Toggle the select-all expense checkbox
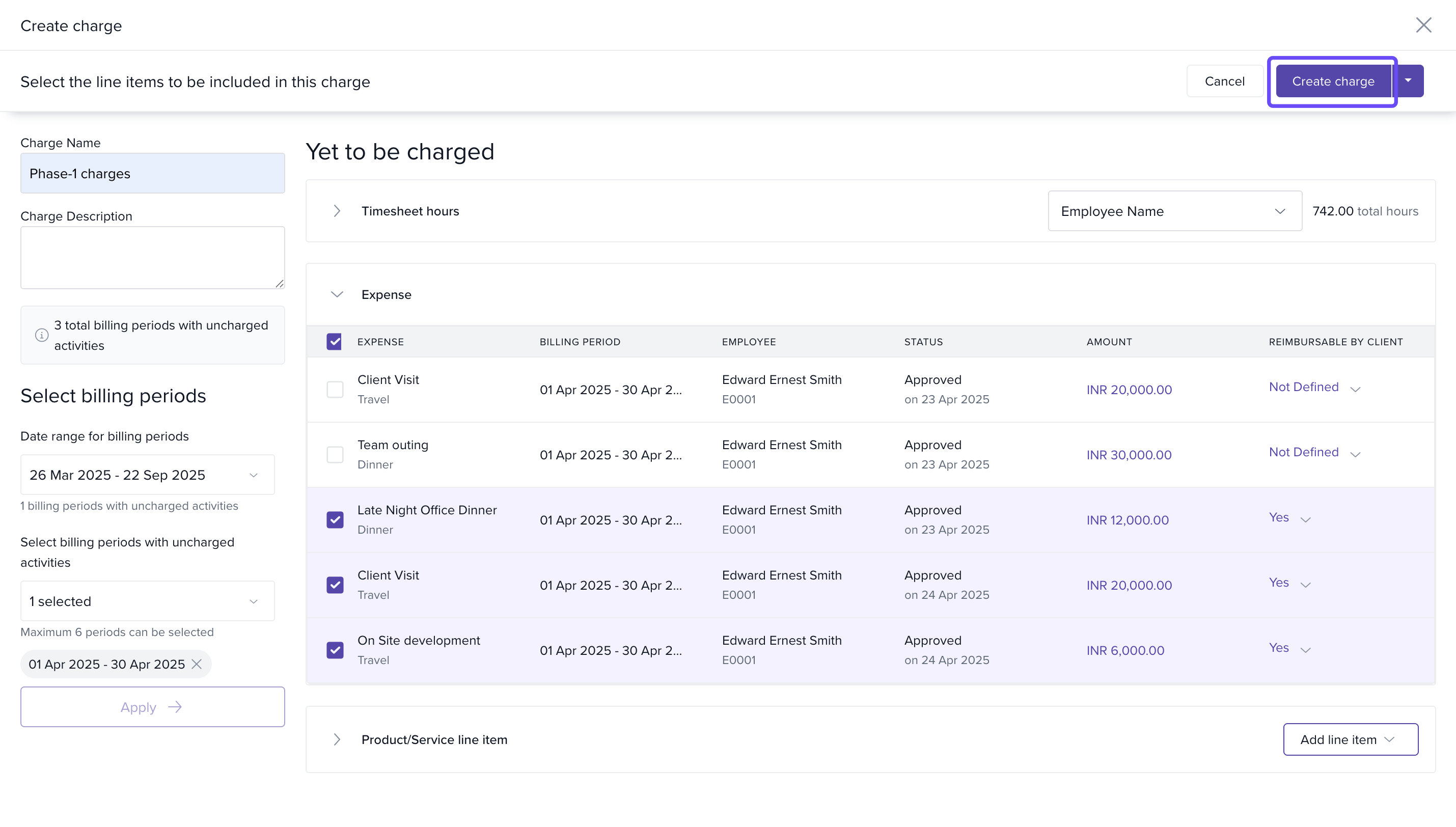 coord(335,341)
